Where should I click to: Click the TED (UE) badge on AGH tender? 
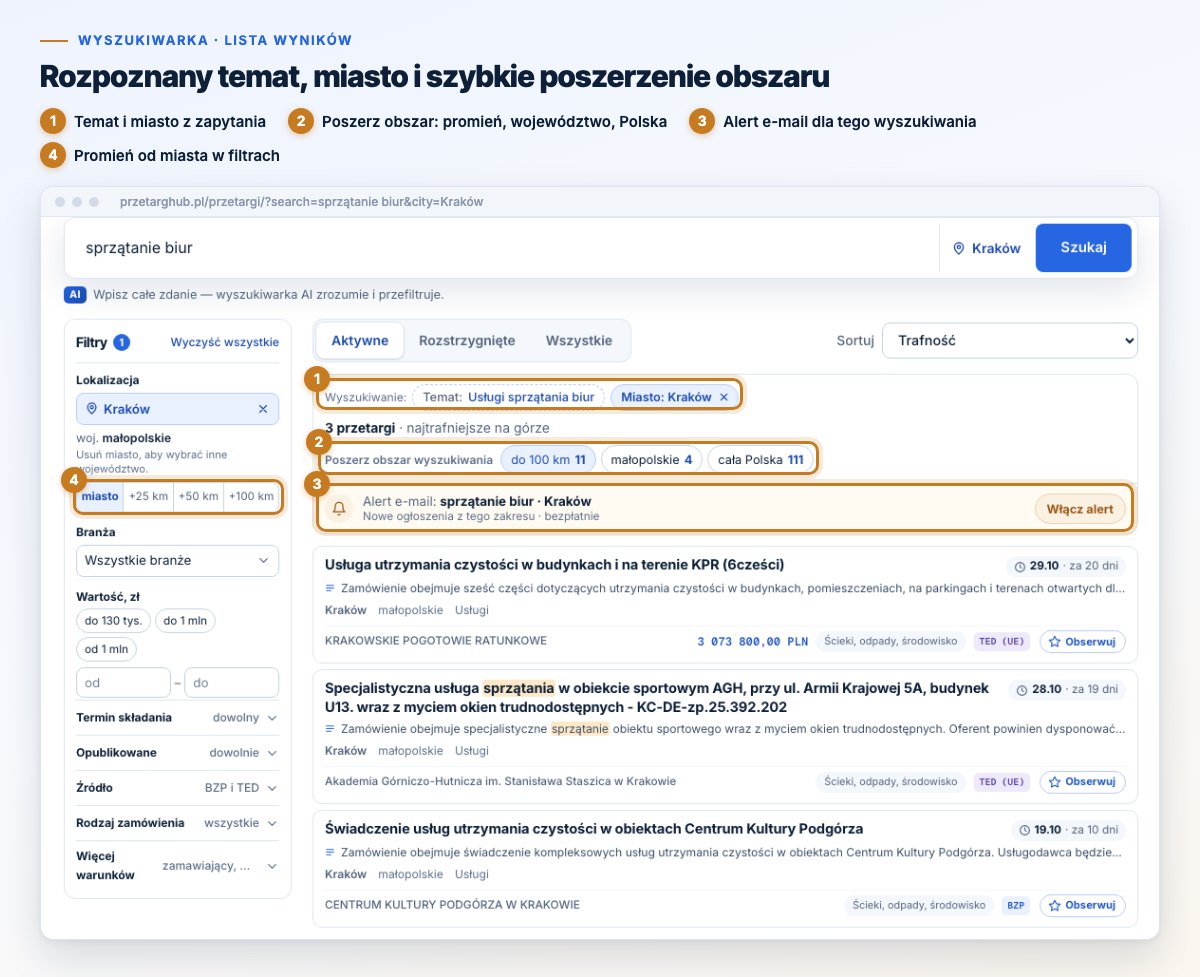(1001, 781)
